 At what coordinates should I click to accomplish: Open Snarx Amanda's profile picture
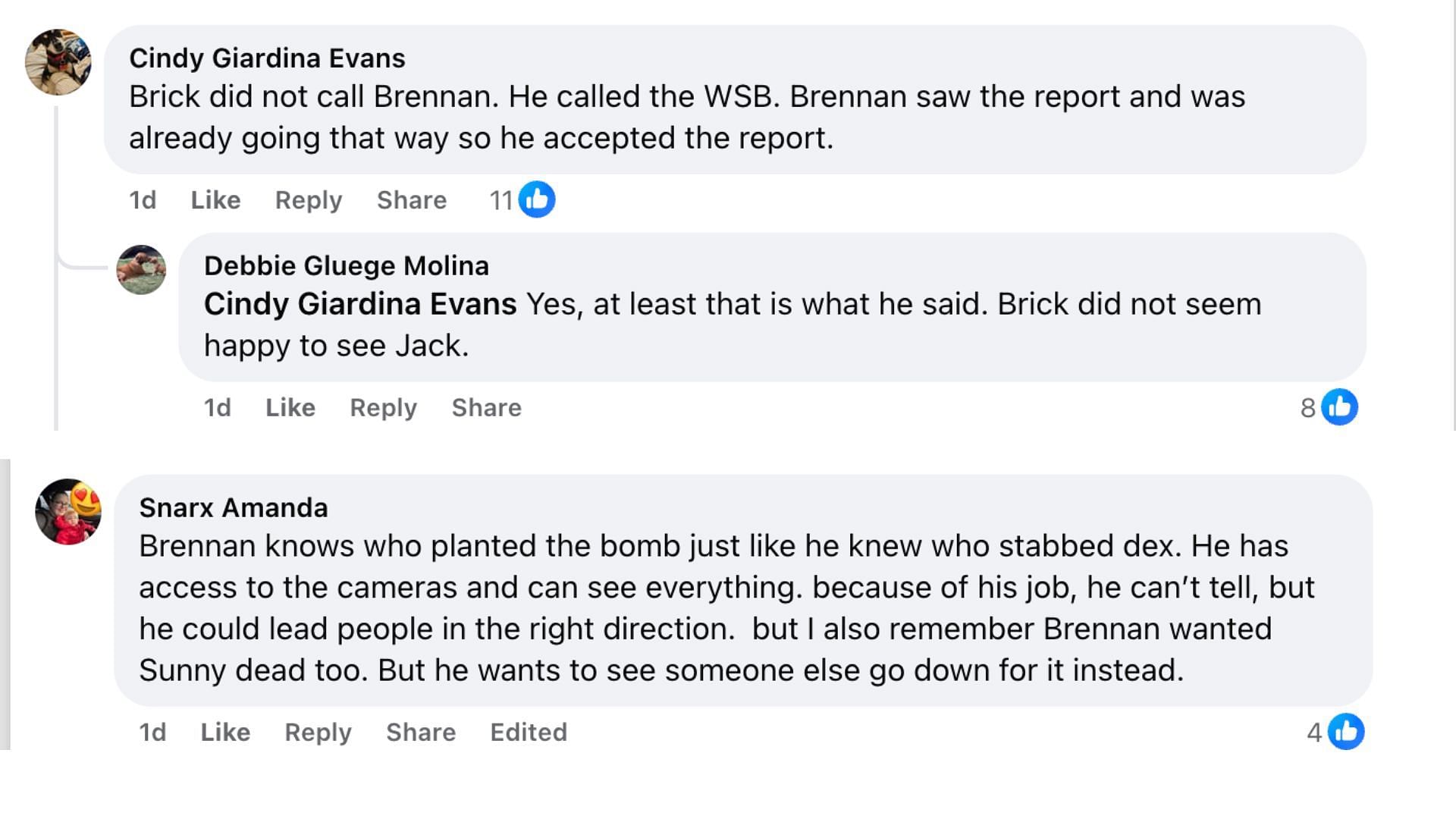tap(68, 512)
